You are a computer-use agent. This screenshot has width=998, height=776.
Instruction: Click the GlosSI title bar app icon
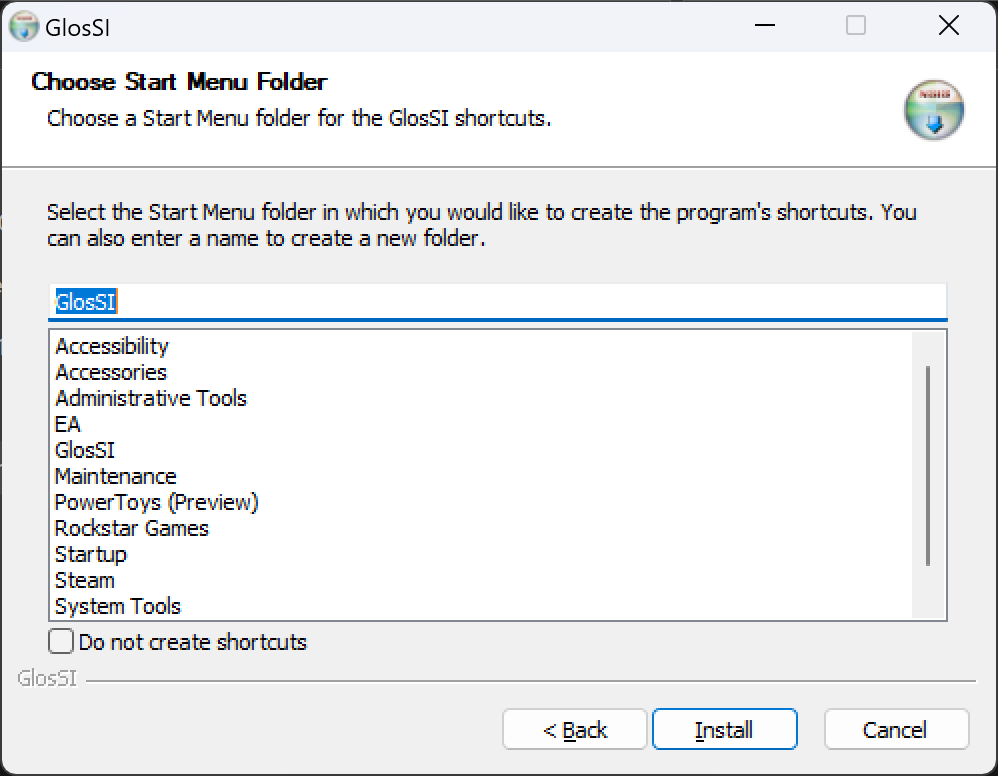coord(24,26)
